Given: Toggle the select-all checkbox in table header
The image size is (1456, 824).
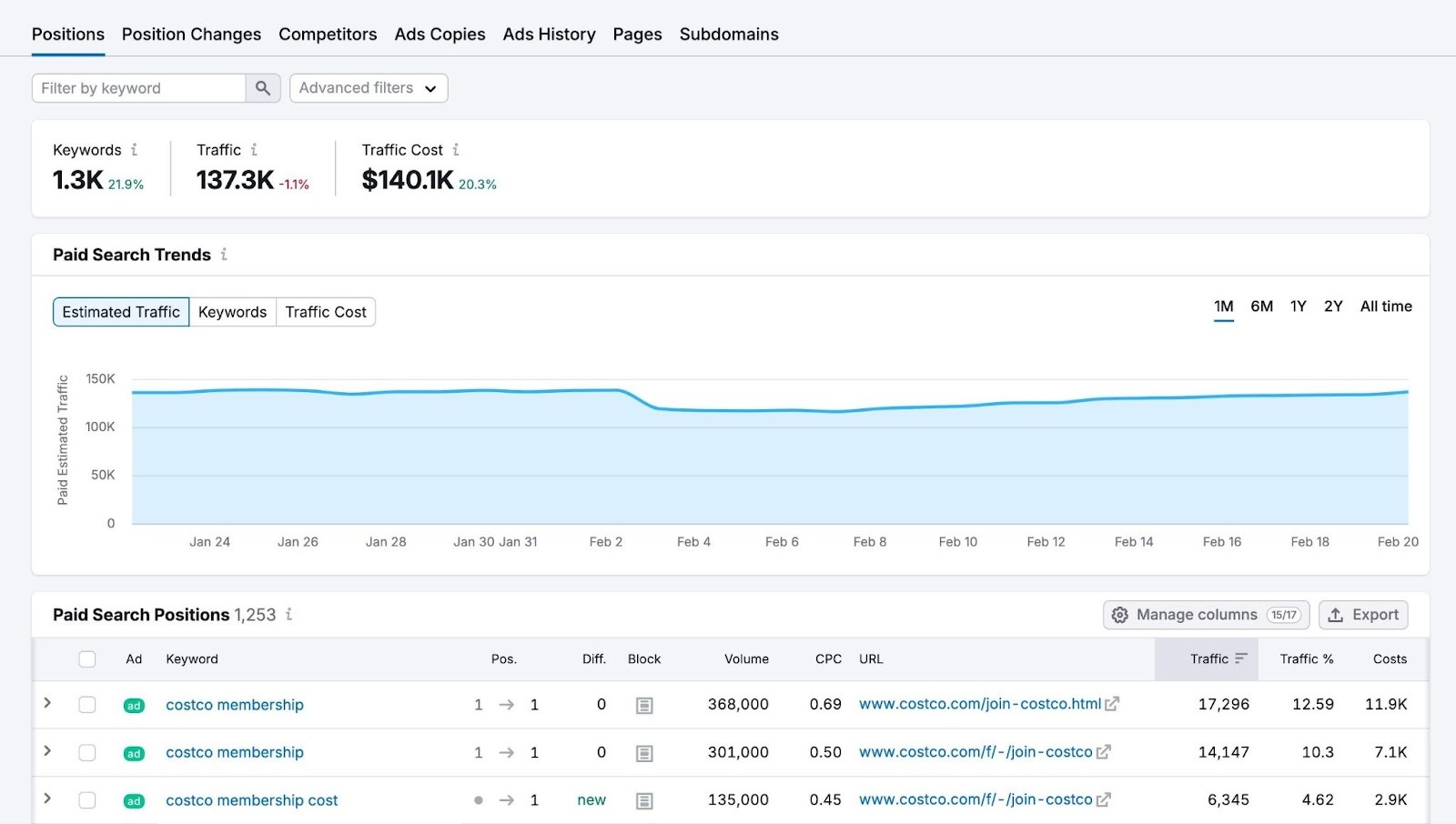Looking at the screenshot, I should pos(87,658).
